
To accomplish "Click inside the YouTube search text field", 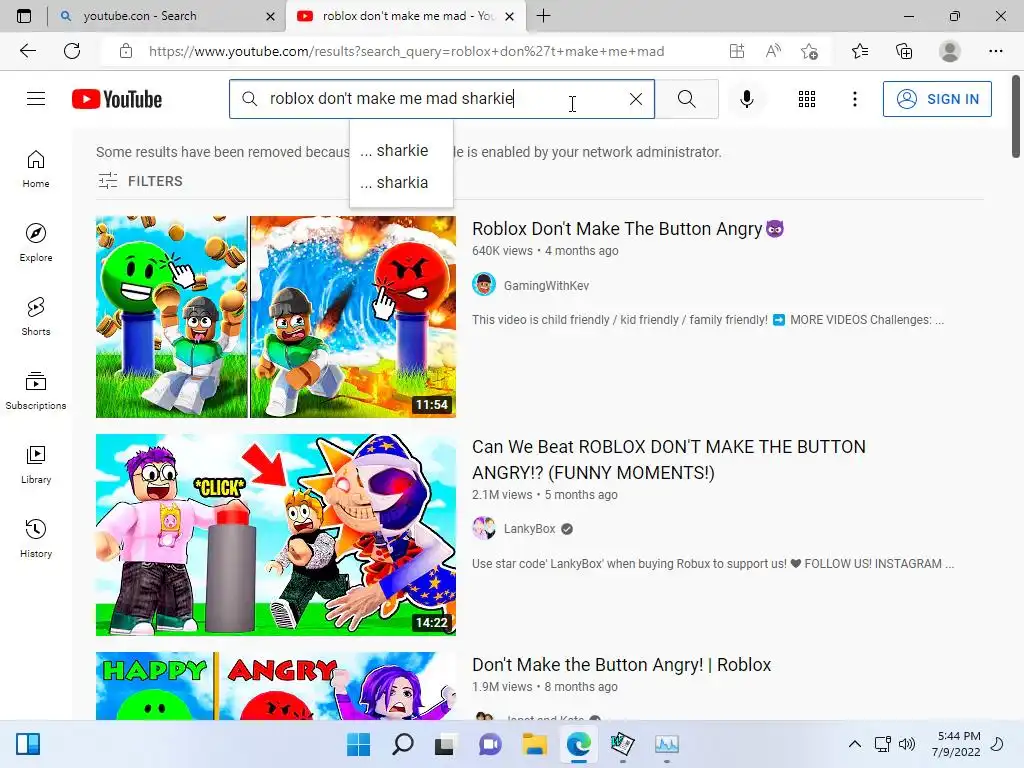I will pyautogui.click(x=441, y=99).
